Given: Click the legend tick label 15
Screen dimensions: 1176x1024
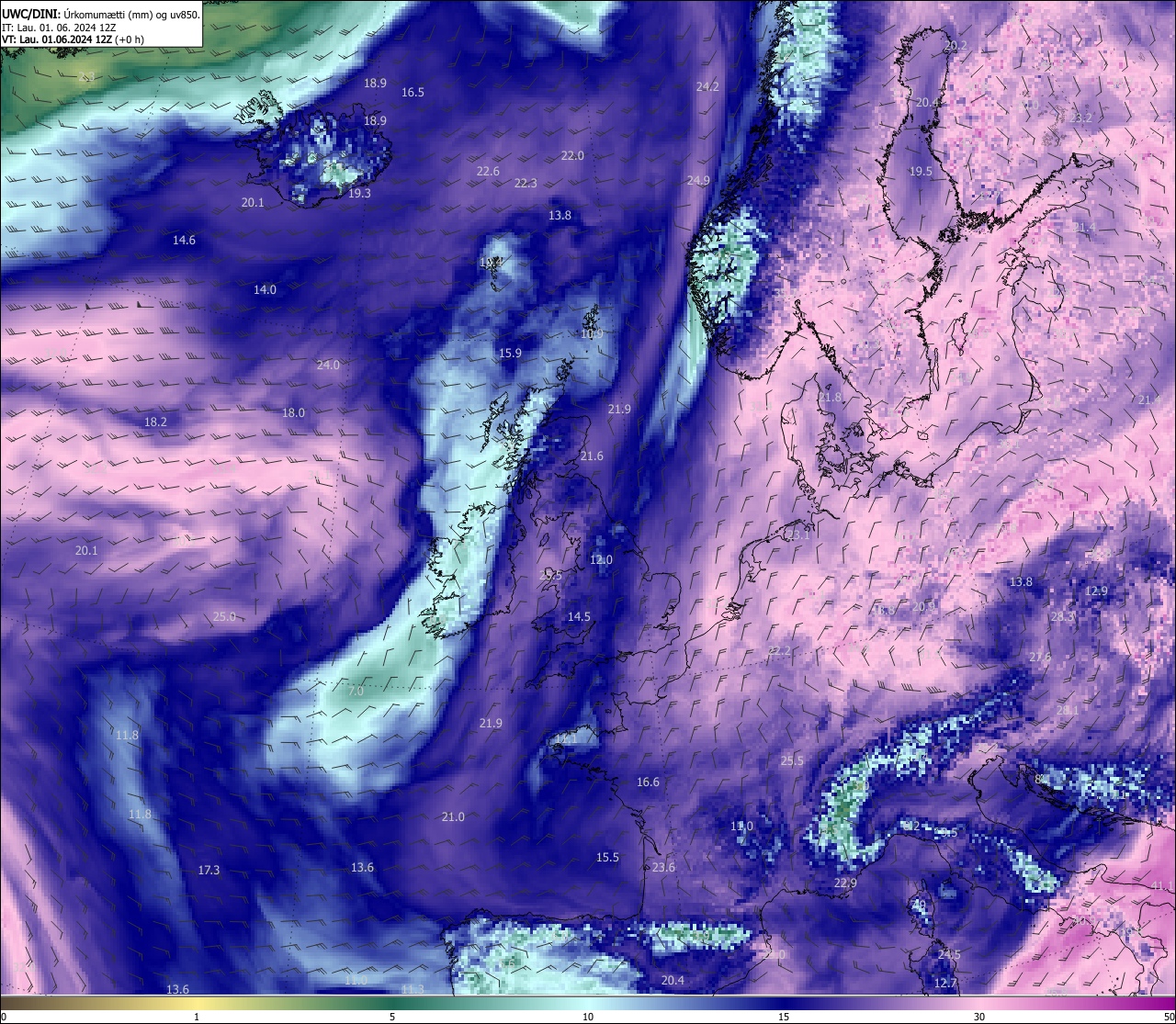Looking at the screenshot, I should pyautogui.click(x=784, y=1017).
